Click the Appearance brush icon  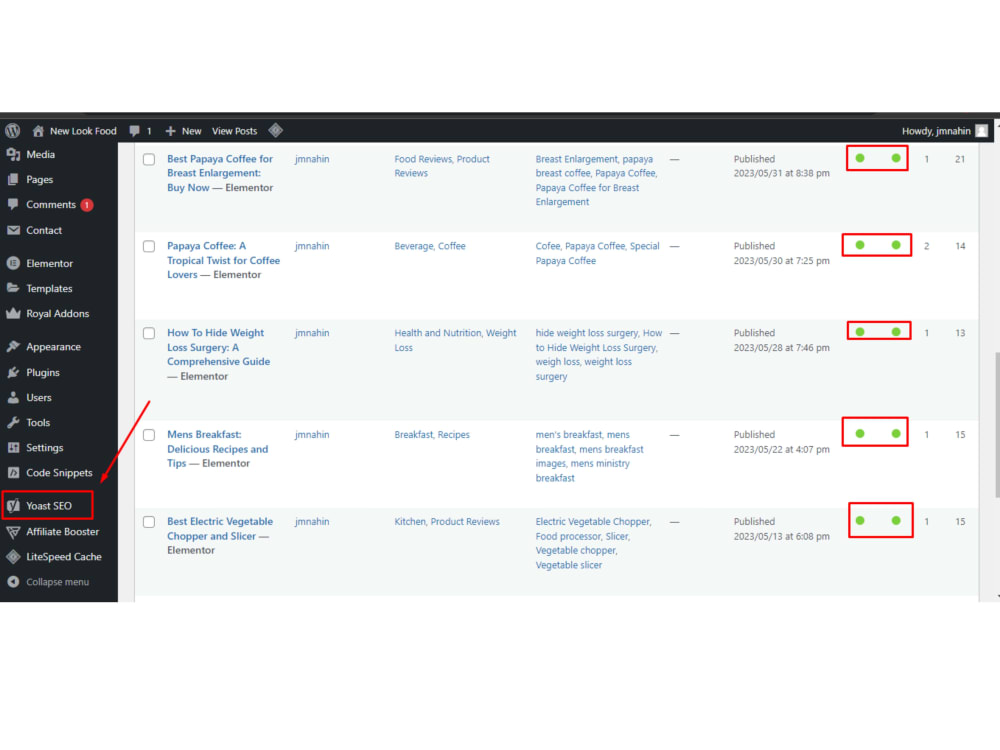(13, 347)
